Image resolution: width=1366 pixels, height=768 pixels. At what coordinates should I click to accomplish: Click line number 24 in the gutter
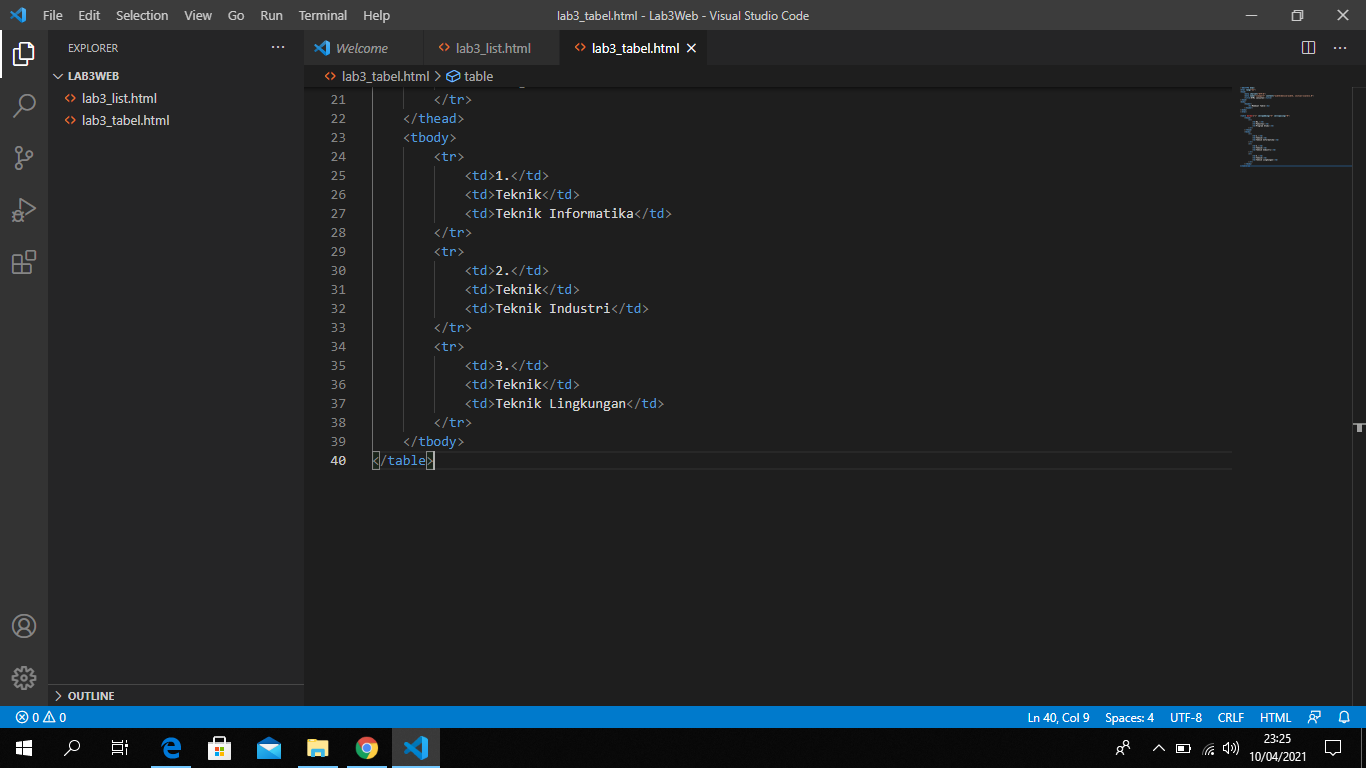(x=337, y=156)
